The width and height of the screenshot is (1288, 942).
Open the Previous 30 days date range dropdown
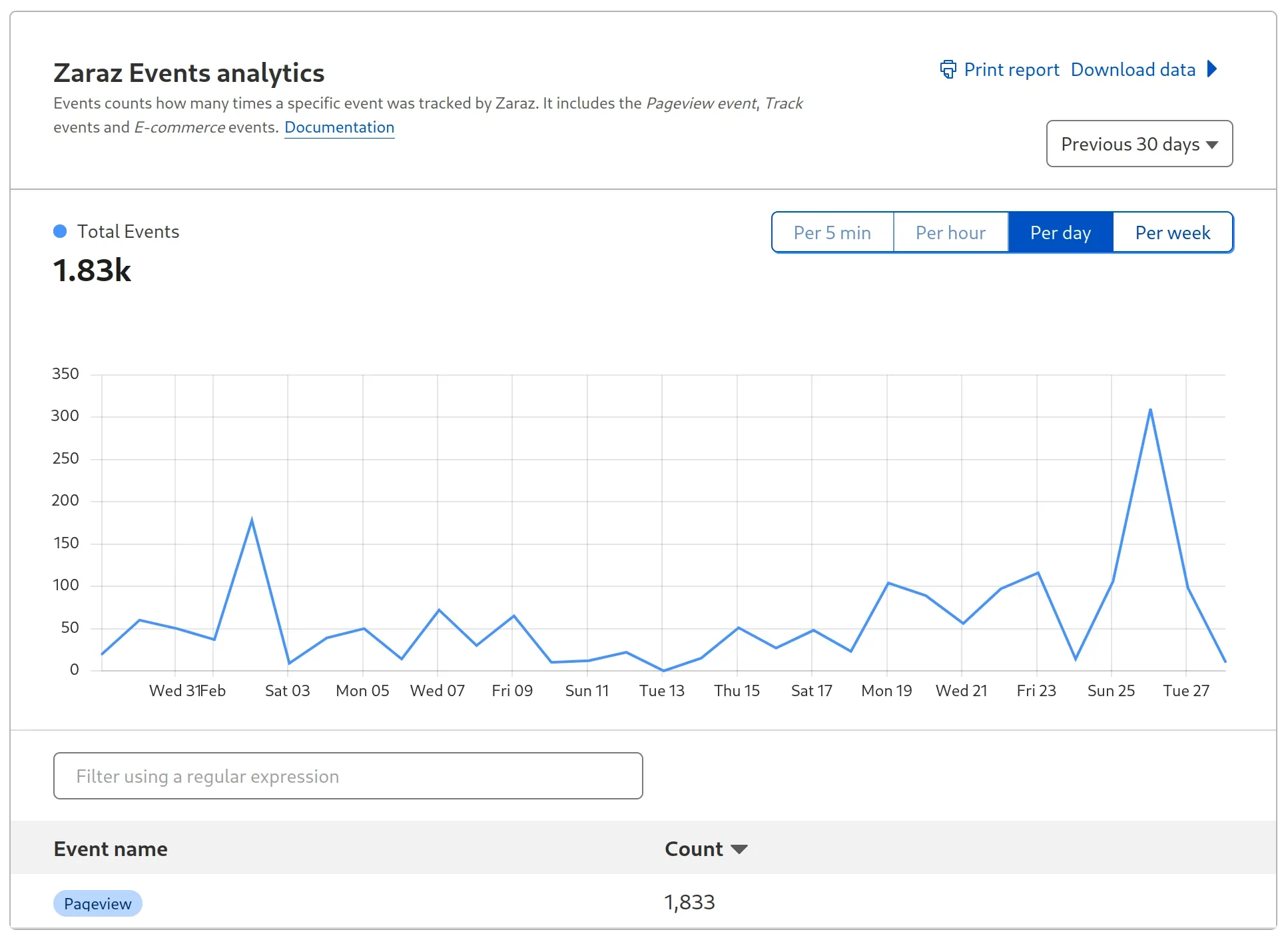click(1139, 144)
